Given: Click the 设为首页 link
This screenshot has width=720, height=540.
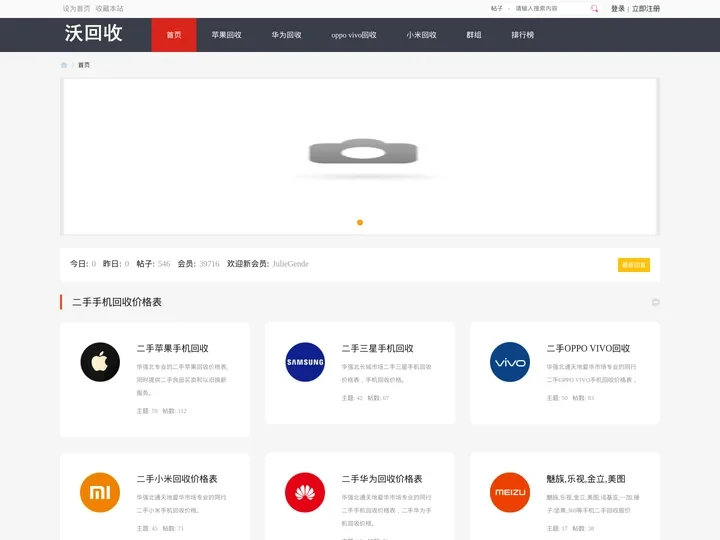Looking at the screenshot, I should (76, 8).
